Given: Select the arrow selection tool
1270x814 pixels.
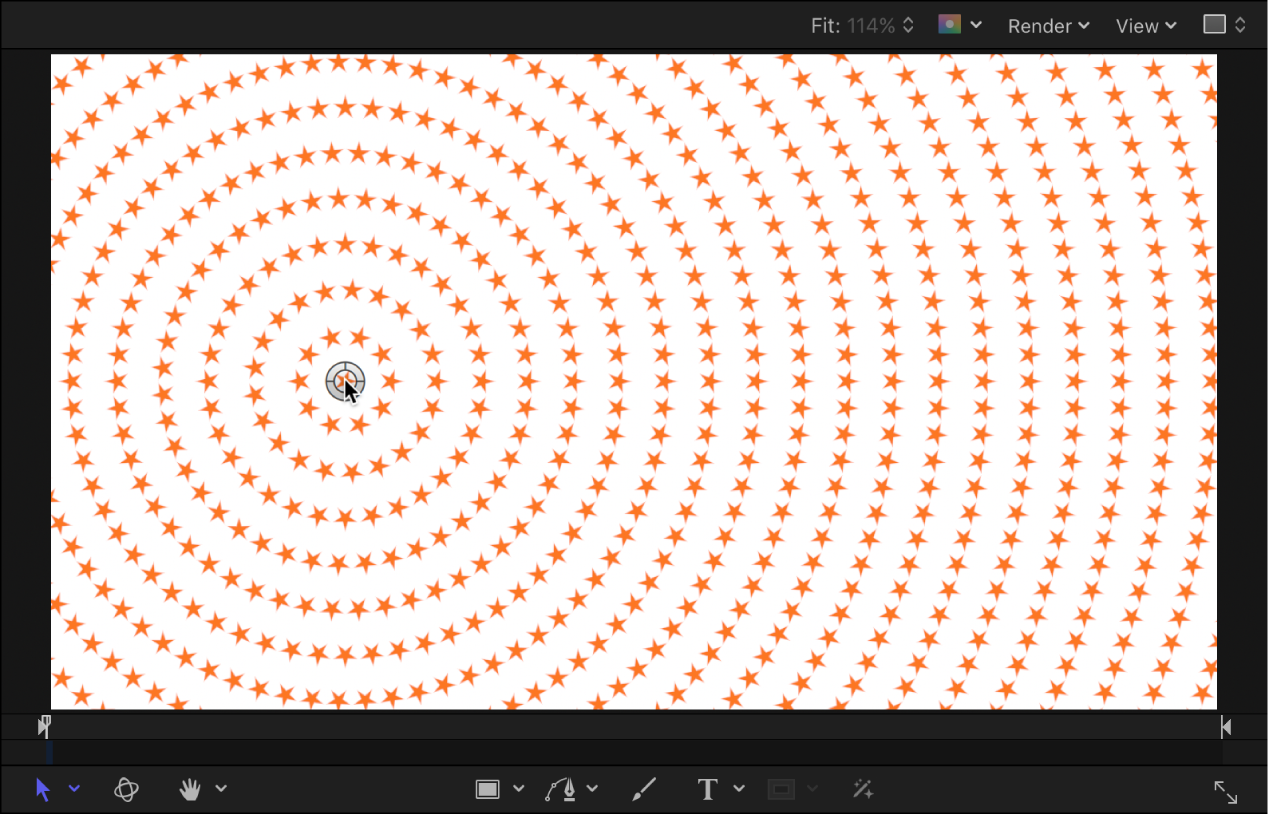Looking at the screenshot, I should click(42, 789).
